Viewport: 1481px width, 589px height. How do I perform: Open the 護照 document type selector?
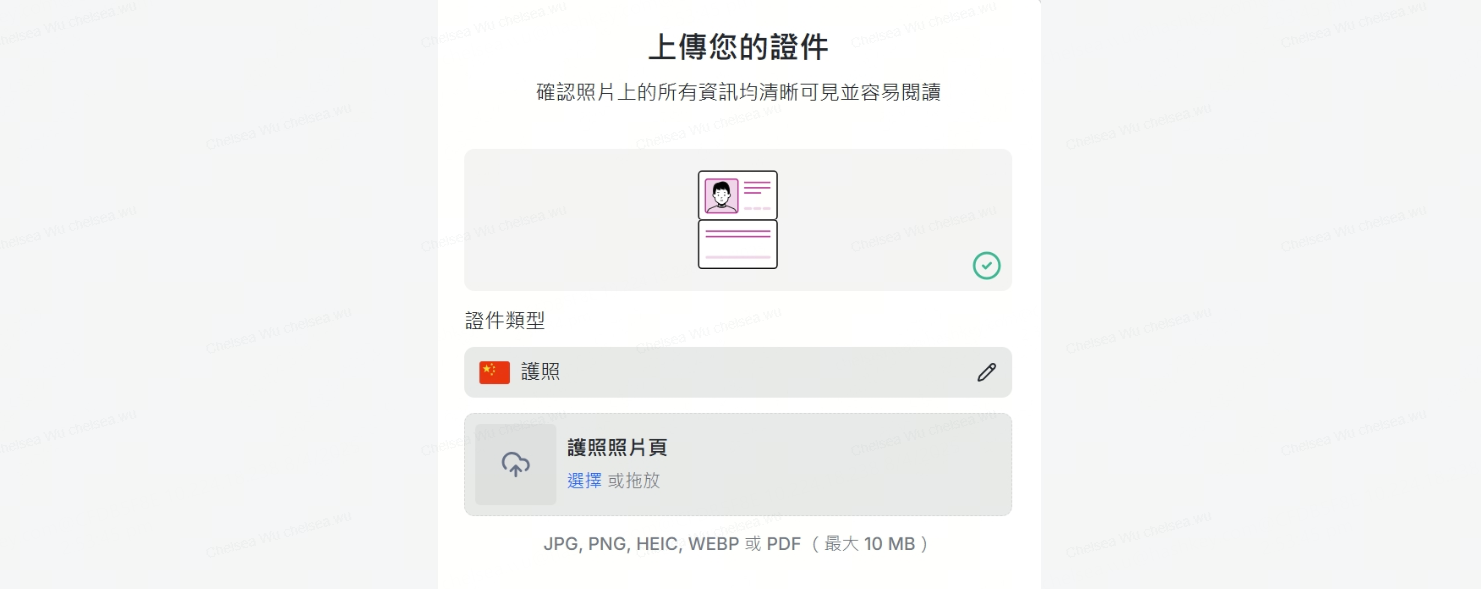[738, 373]
